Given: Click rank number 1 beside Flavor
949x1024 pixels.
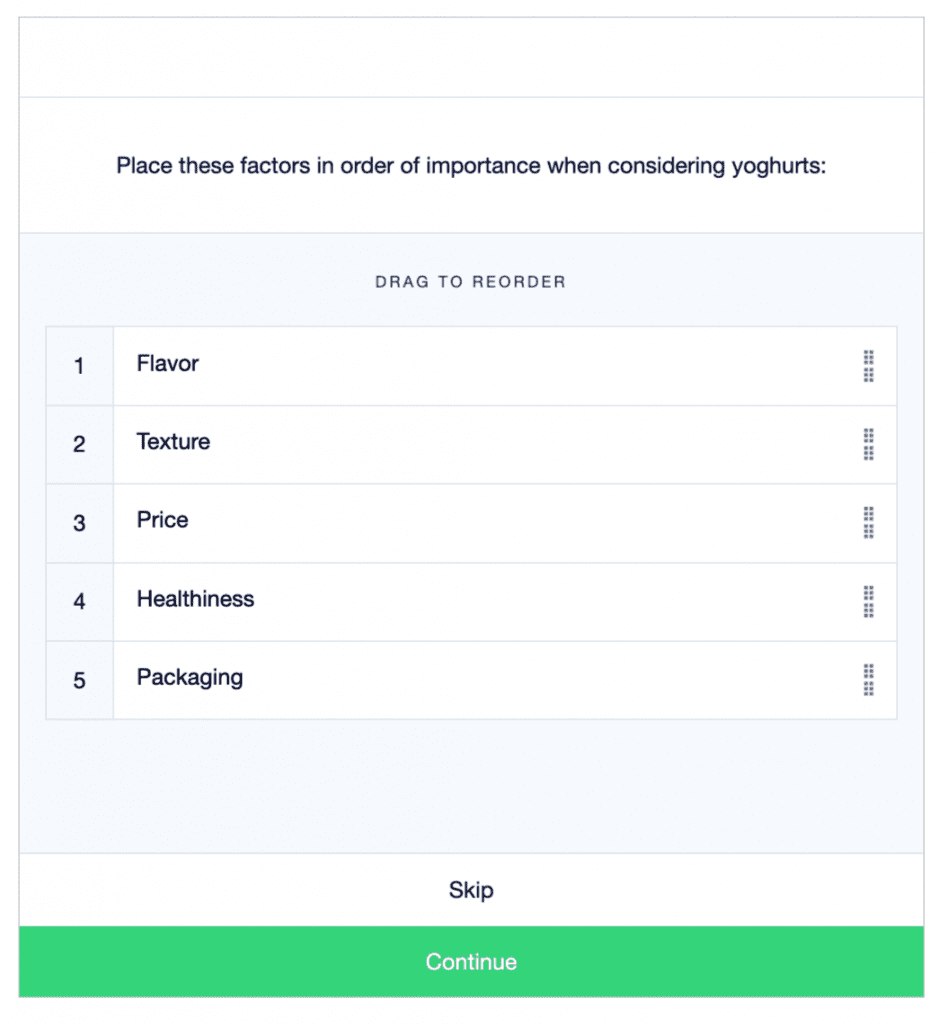Looking at the screenshot, I should 79,366.
